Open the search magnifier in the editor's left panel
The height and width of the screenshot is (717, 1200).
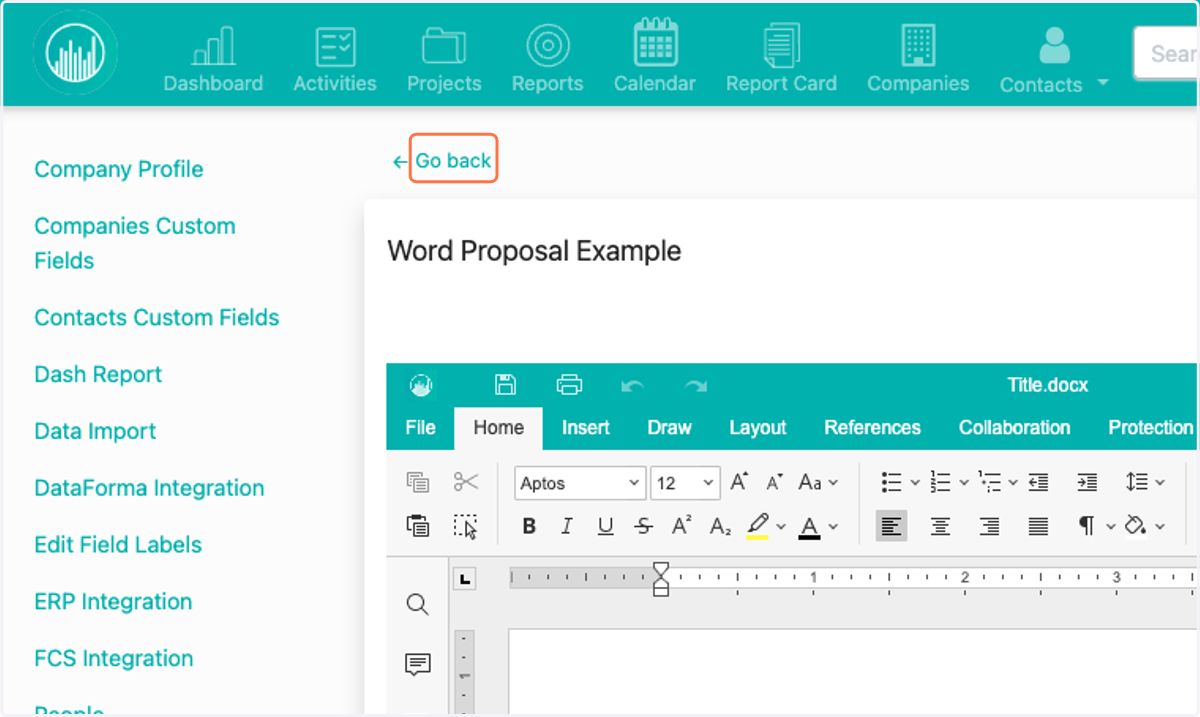coord(418,604)
